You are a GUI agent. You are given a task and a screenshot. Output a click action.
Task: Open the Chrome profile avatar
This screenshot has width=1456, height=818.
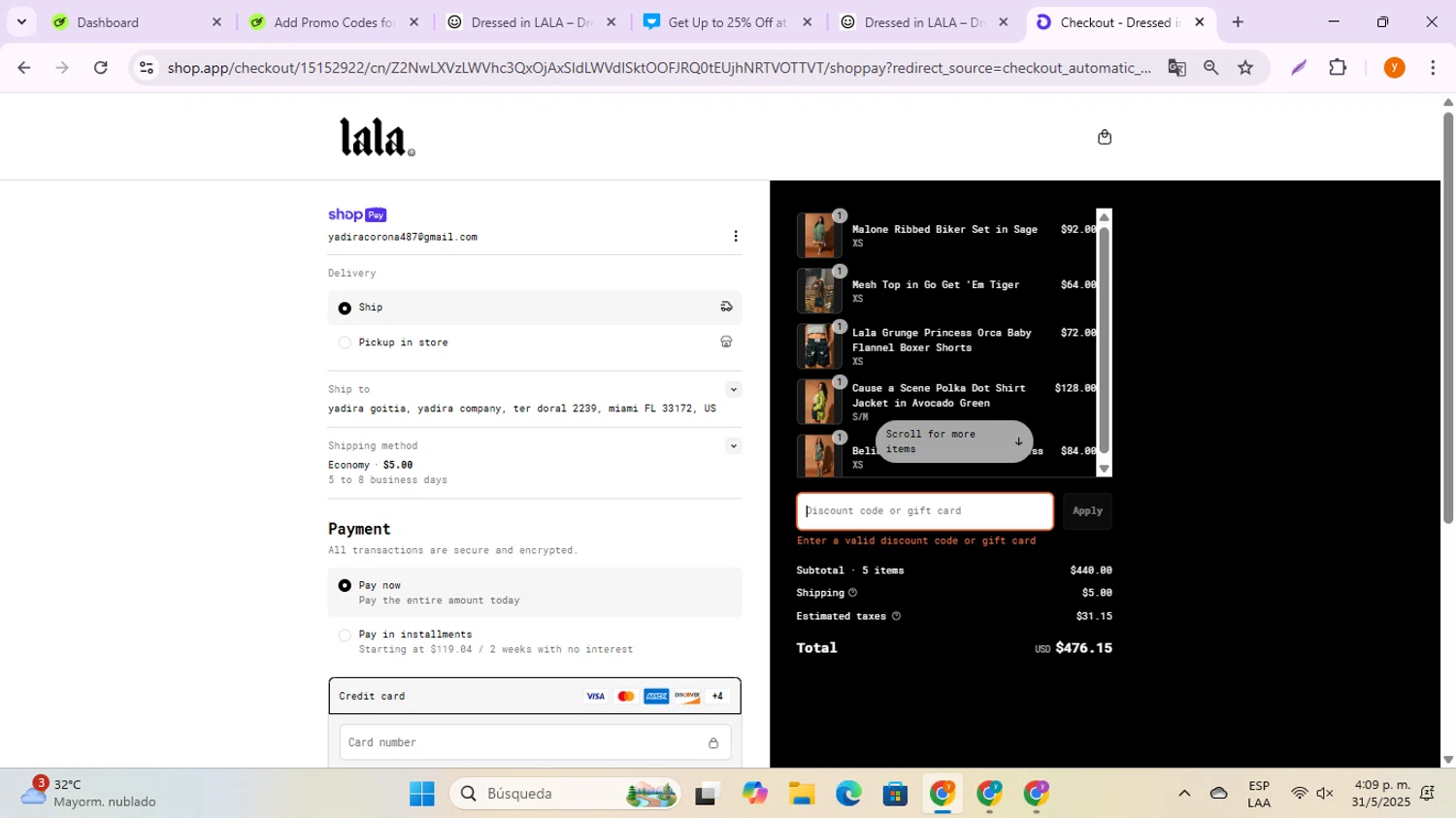(x=1394, y=68)
